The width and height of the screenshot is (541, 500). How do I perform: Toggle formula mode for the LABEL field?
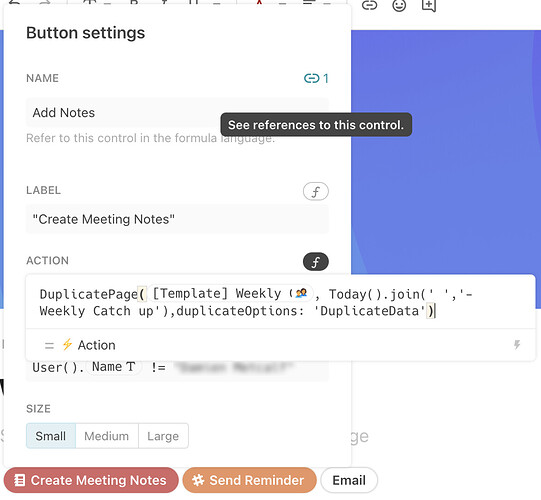tap(316, 192)
